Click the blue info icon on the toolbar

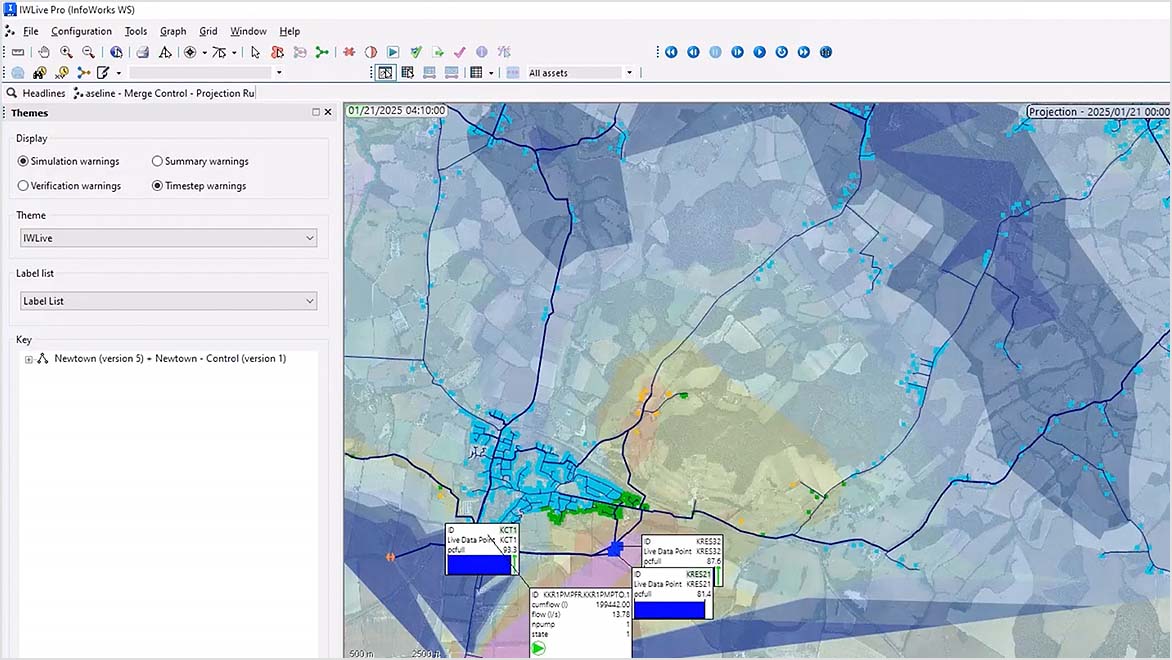pos(116,52)
